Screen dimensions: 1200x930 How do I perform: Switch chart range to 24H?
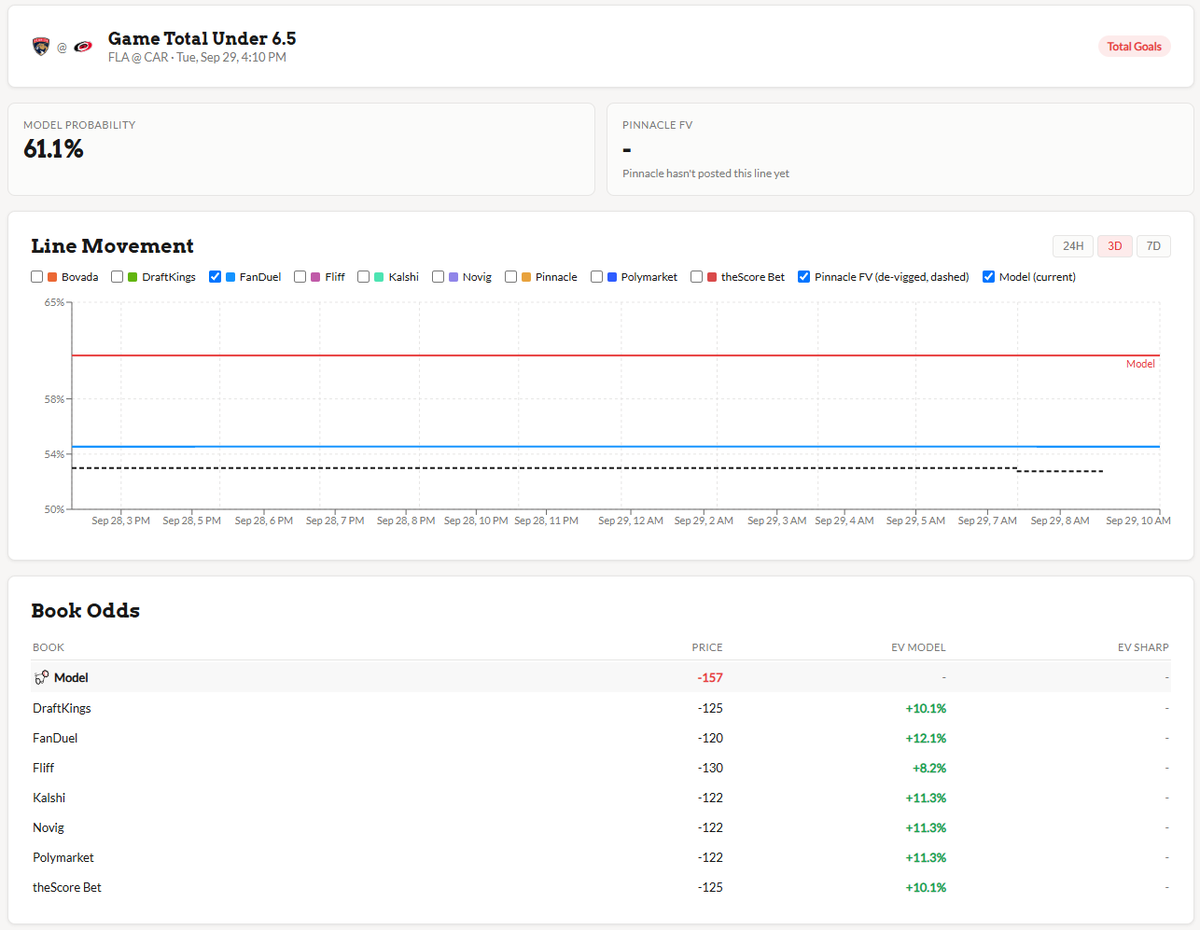click(x=1073, y=246)
